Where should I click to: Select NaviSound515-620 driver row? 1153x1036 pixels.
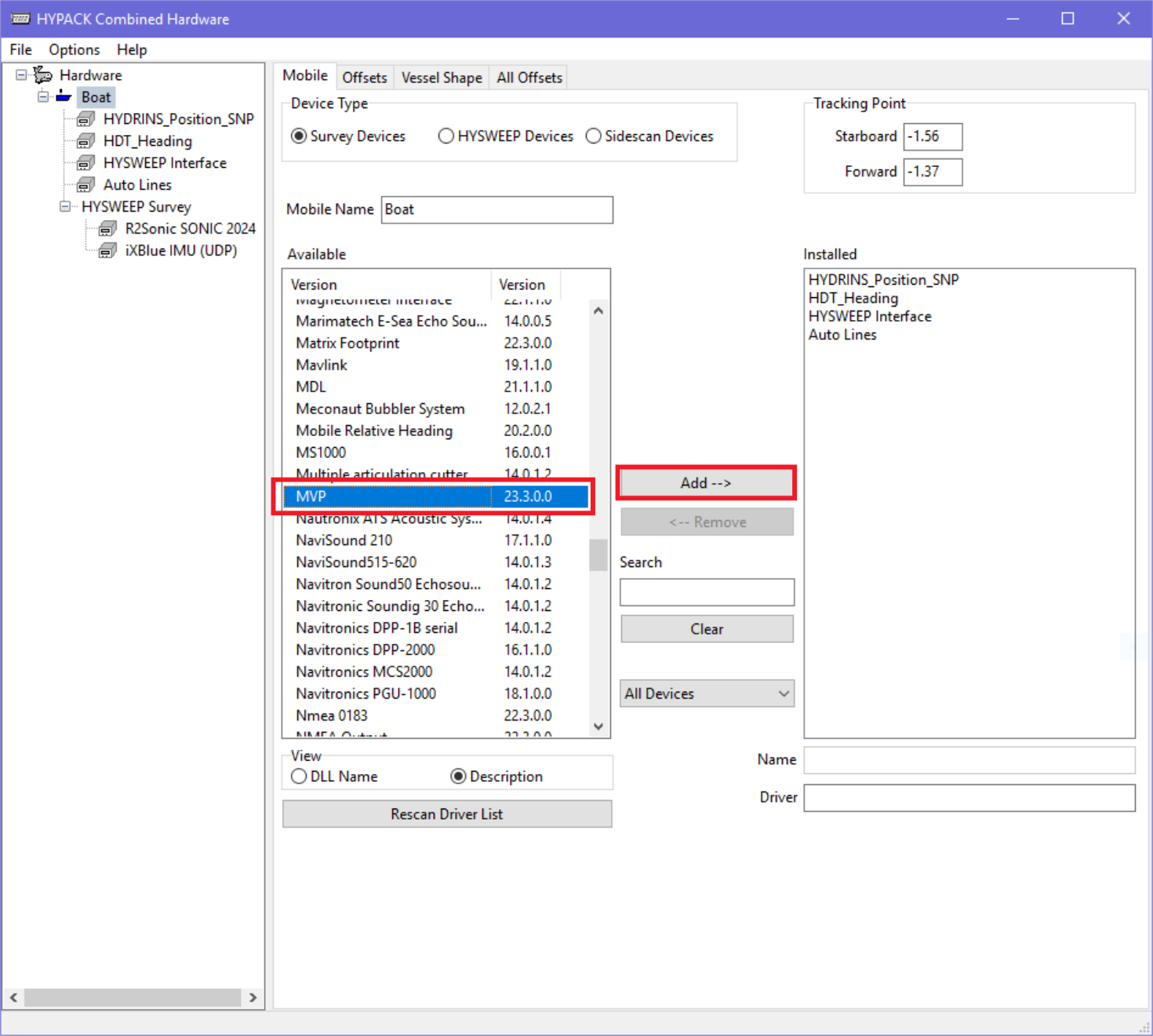tap(436, 562)
